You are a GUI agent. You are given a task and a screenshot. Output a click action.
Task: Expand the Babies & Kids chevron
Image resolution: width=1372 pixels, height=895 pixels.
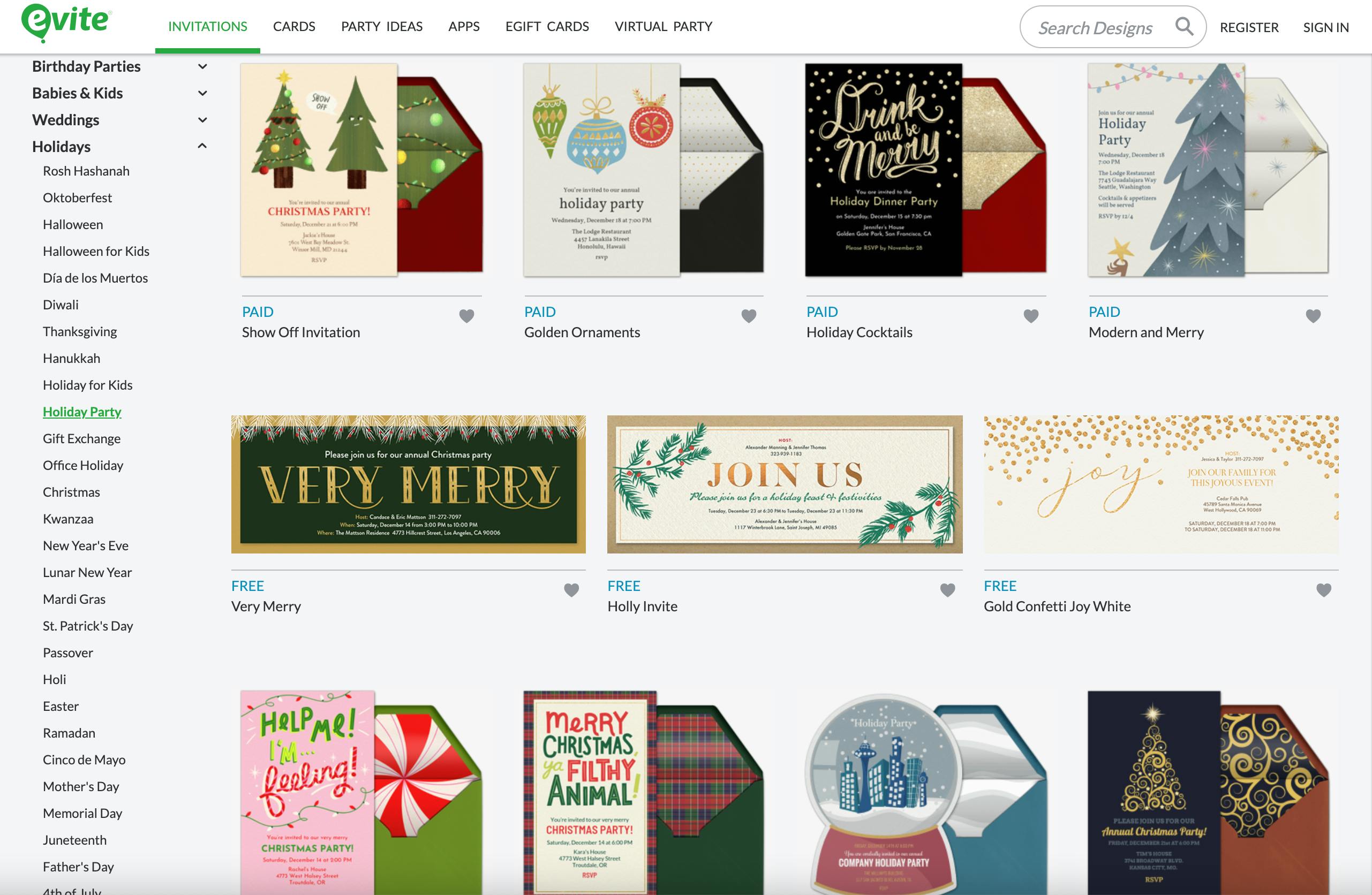pyautogui.click(x=202, y=93)
